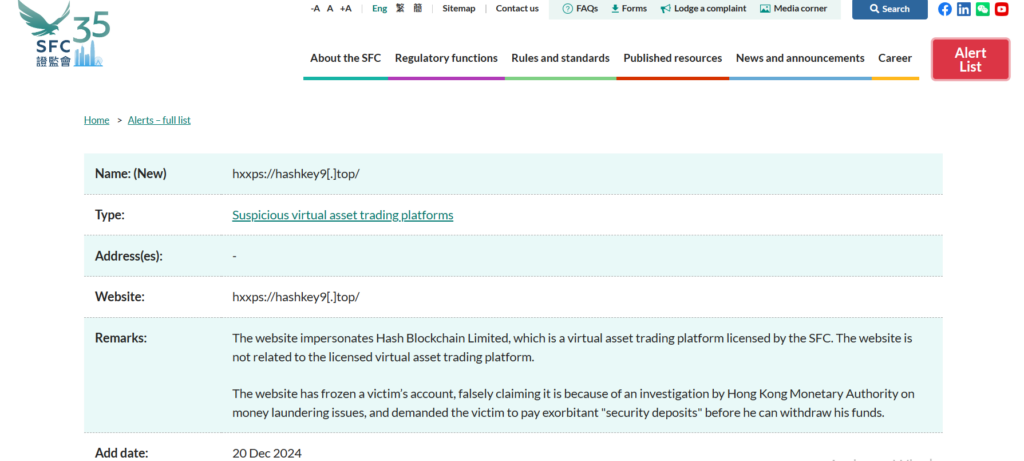Open the SFC LinkedIn page icon
Viewport: 1024px width, 461px height.
tap(963, 9)
